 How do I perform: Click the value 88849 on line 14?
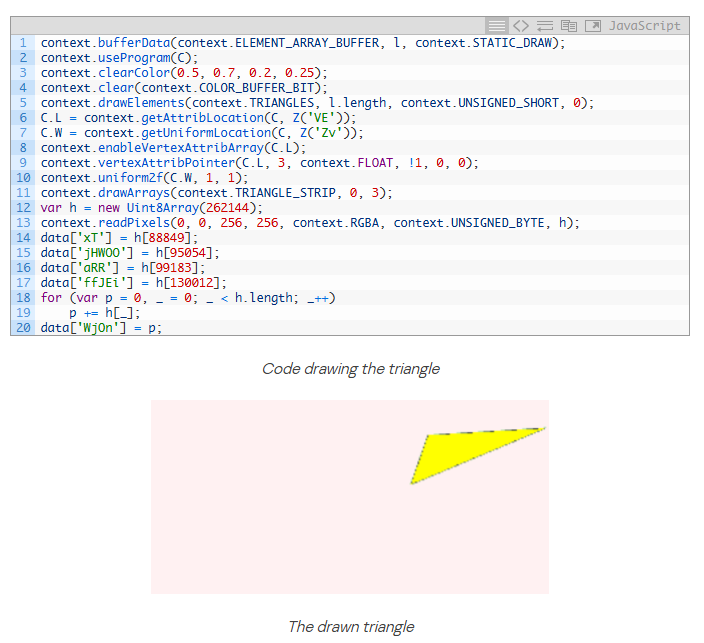[x=167, y=238]
